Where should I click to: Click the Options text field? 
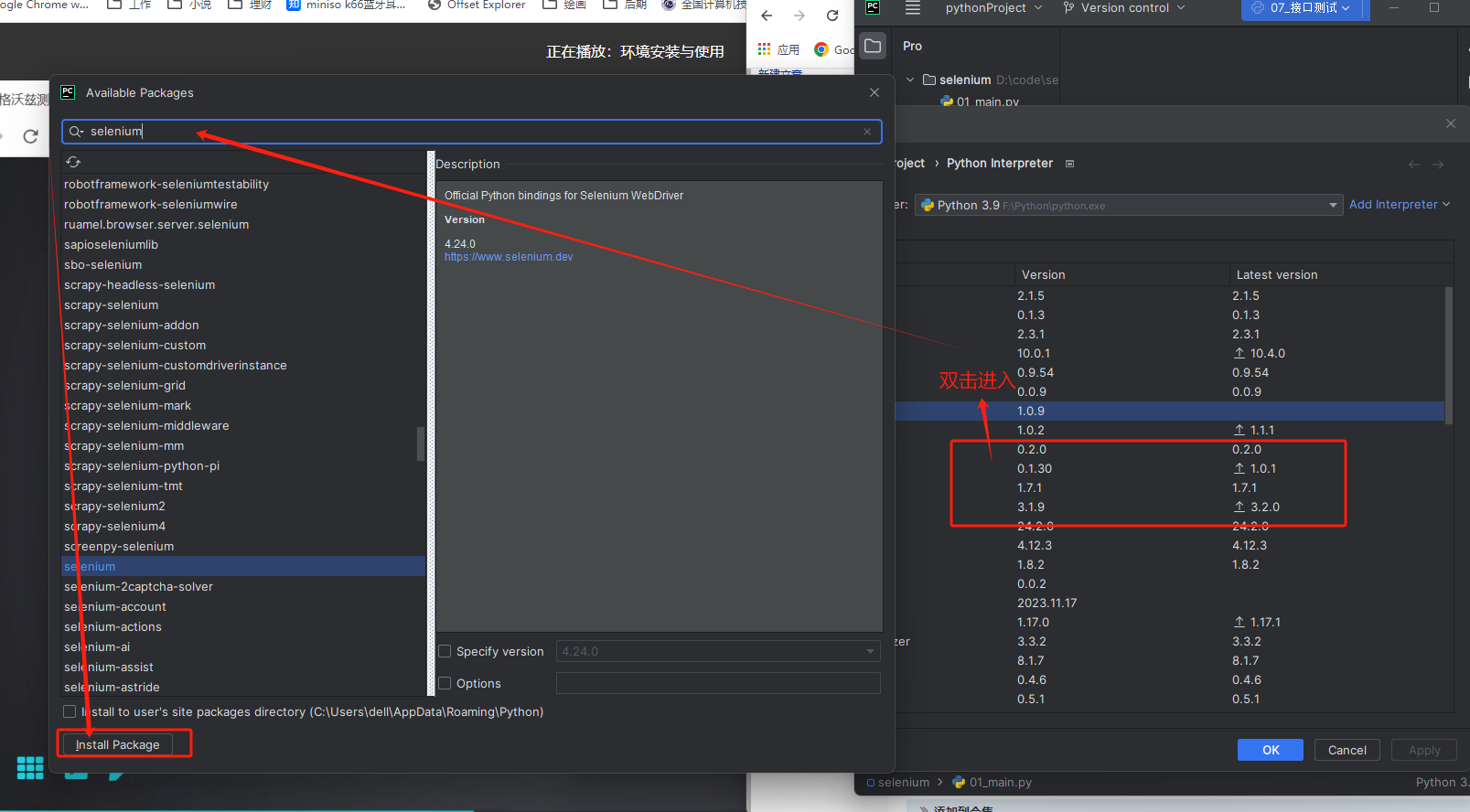point(718,683)
